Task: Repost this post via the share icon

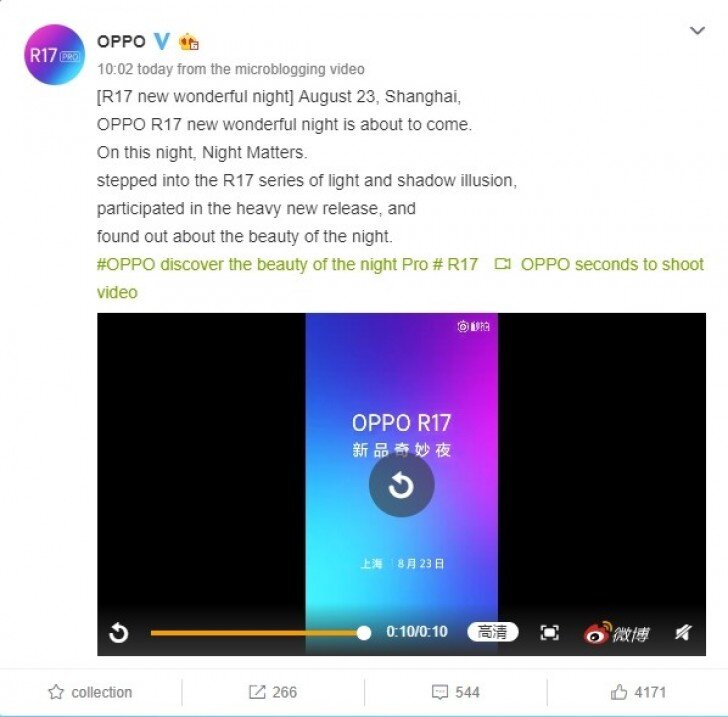Action: coord(273,692)
